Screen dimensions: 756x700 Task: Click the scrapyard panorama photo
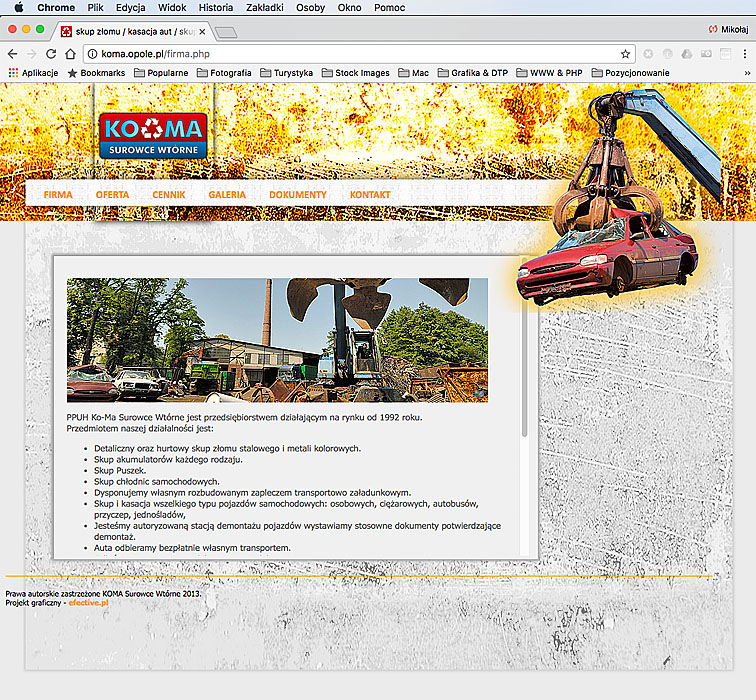pos(277,340)
